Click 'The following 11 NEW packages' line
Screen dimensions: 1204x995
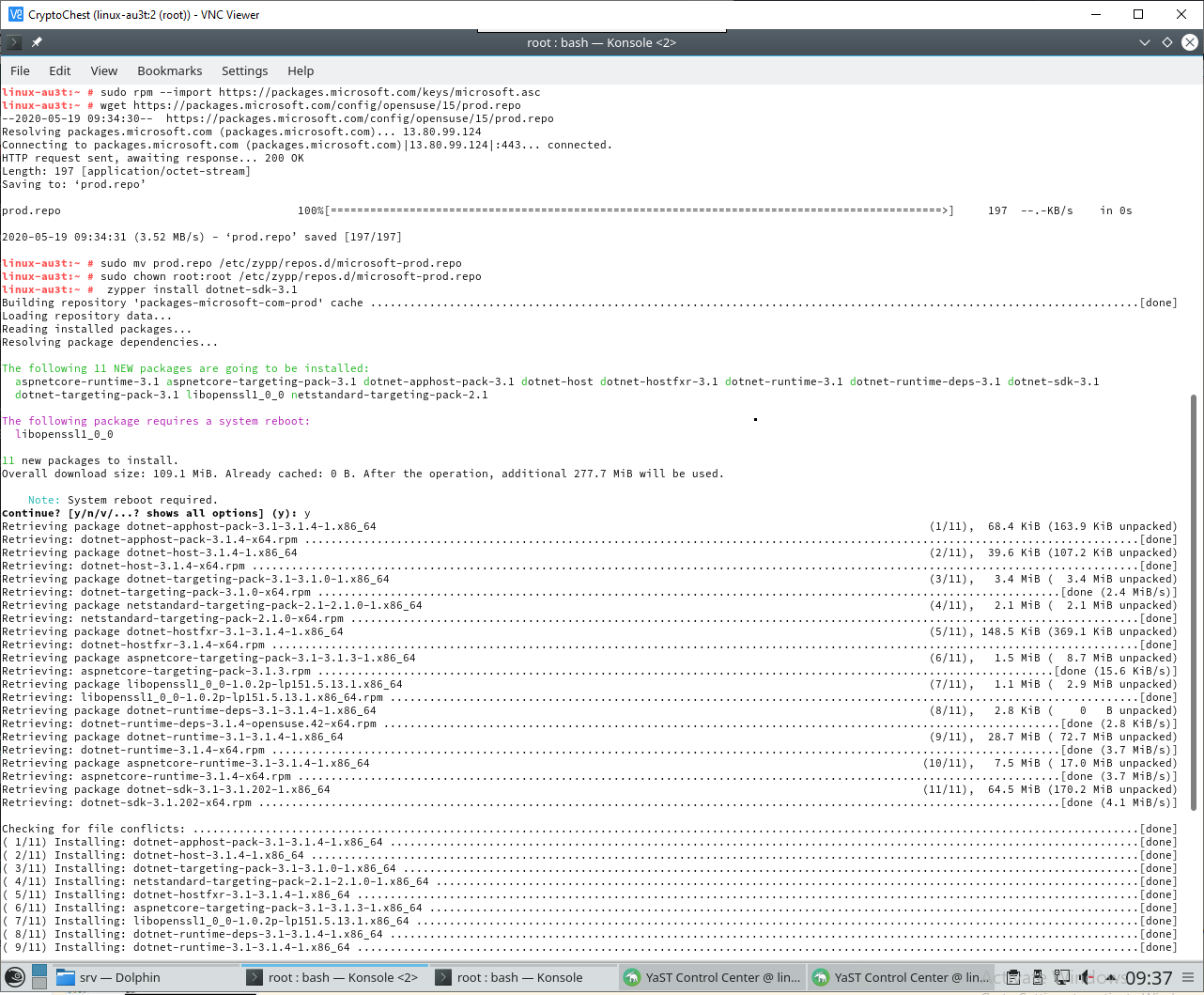[186, 368]
